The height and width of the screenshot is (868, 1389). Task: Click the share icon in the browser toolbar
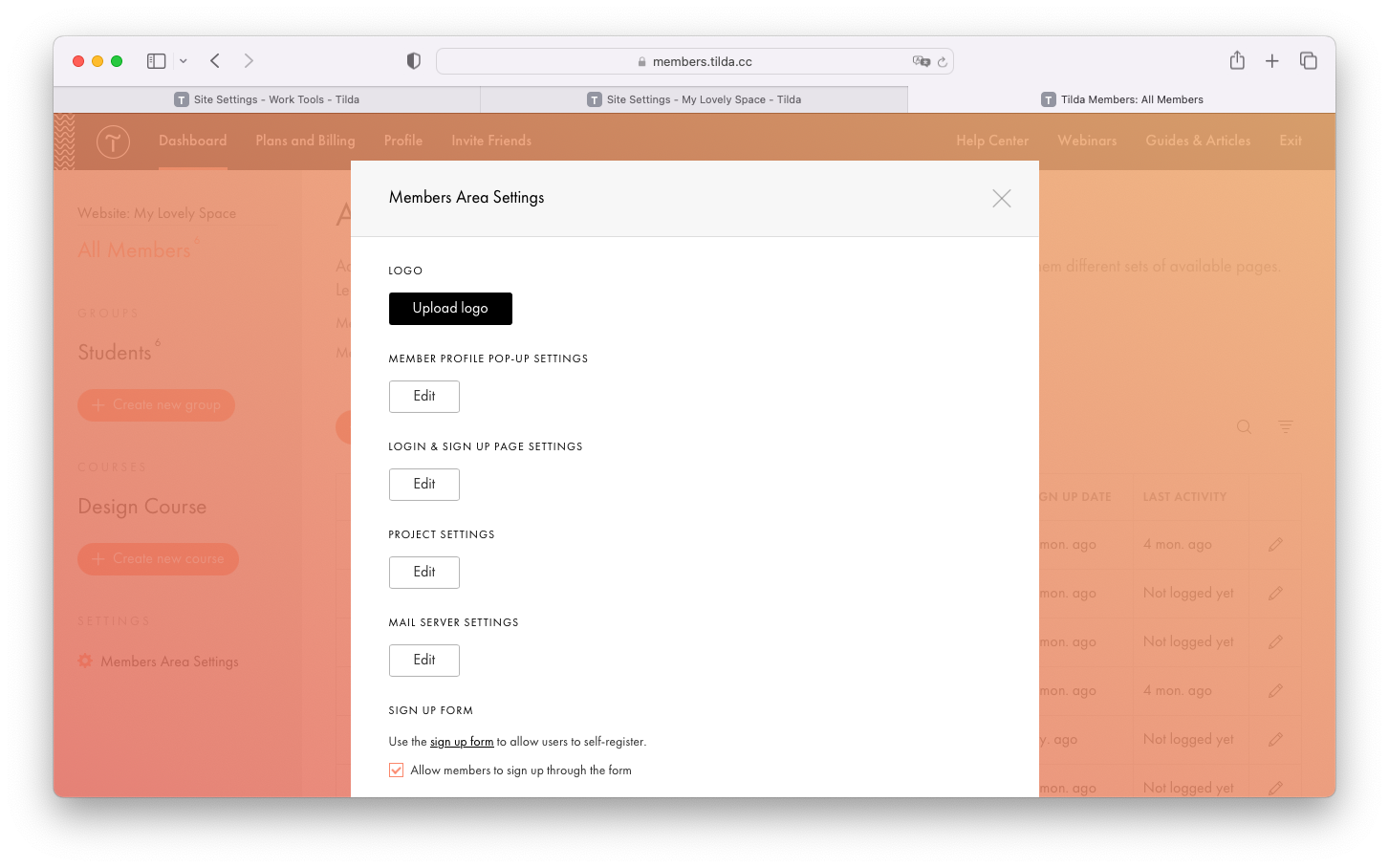pyautogui.click(x=1237, y=59)
